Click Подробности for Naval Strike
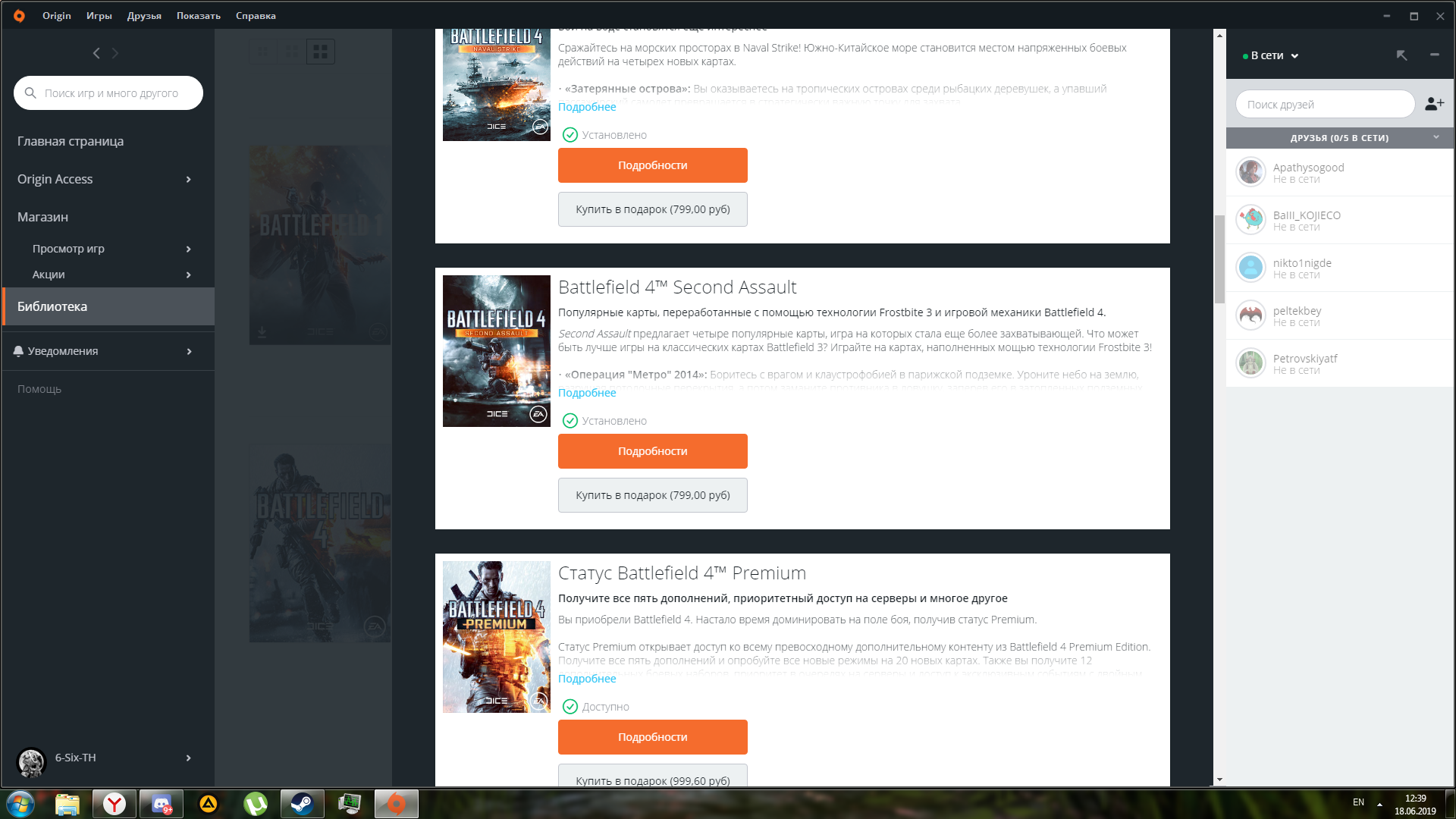 (x=653, y=165)
